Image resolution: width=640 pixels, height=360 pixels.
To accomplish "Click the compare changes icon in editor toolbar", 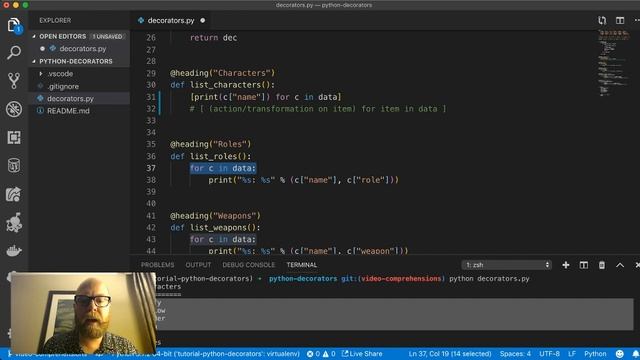I will (x=602, y=20).
